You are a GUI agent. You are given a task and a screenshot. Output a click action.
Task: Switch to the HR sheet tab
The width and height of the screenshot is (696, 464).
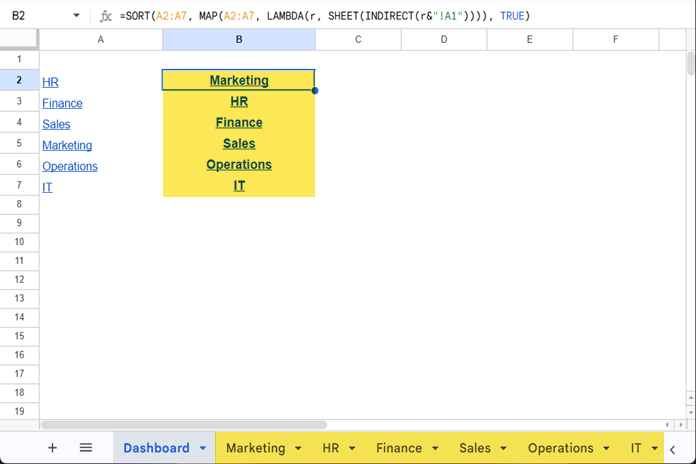(331, 448)
